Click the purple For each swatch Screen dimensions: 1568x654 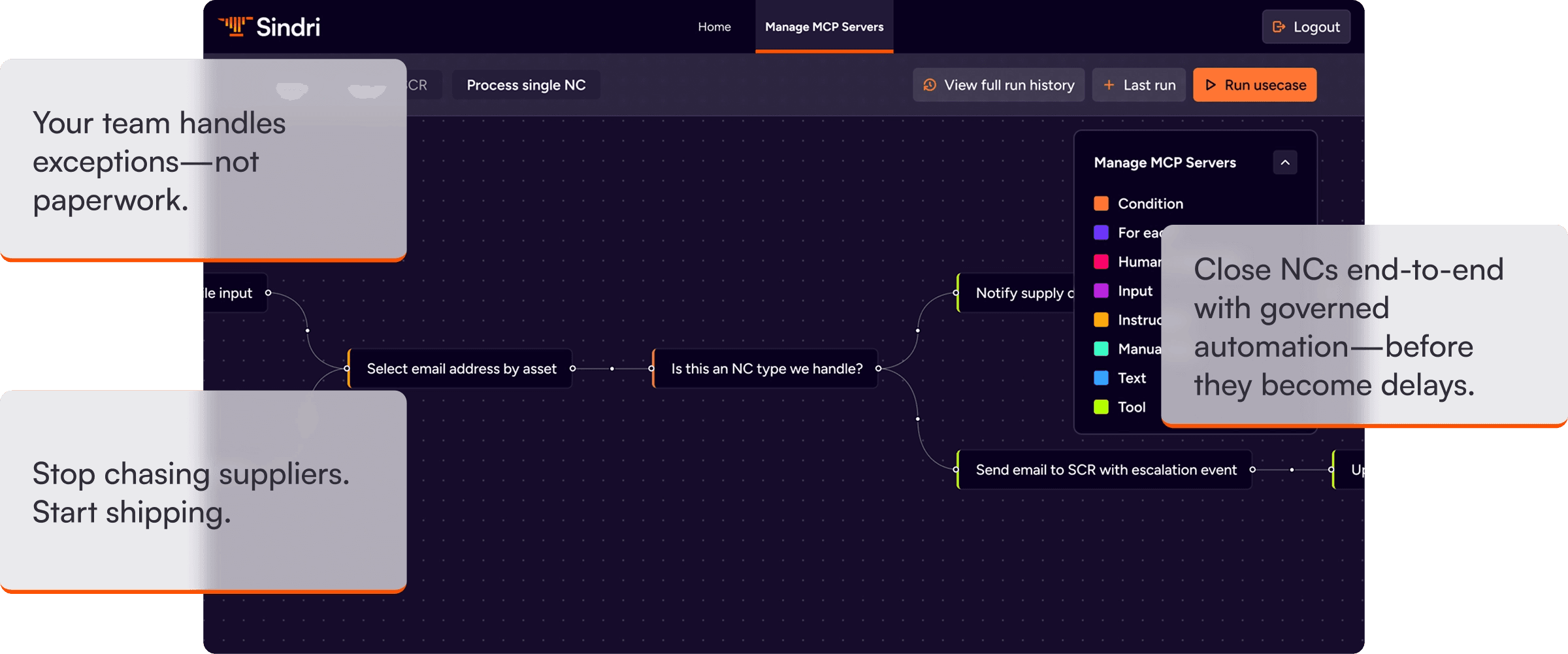pos(1101,233)
